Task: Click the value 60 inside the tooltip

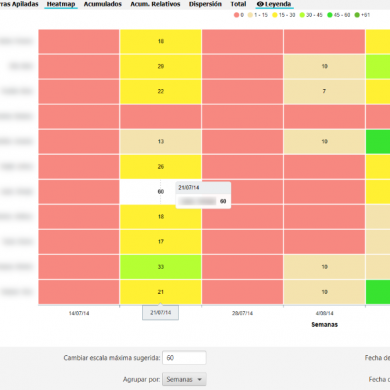Action: [223, 201]
